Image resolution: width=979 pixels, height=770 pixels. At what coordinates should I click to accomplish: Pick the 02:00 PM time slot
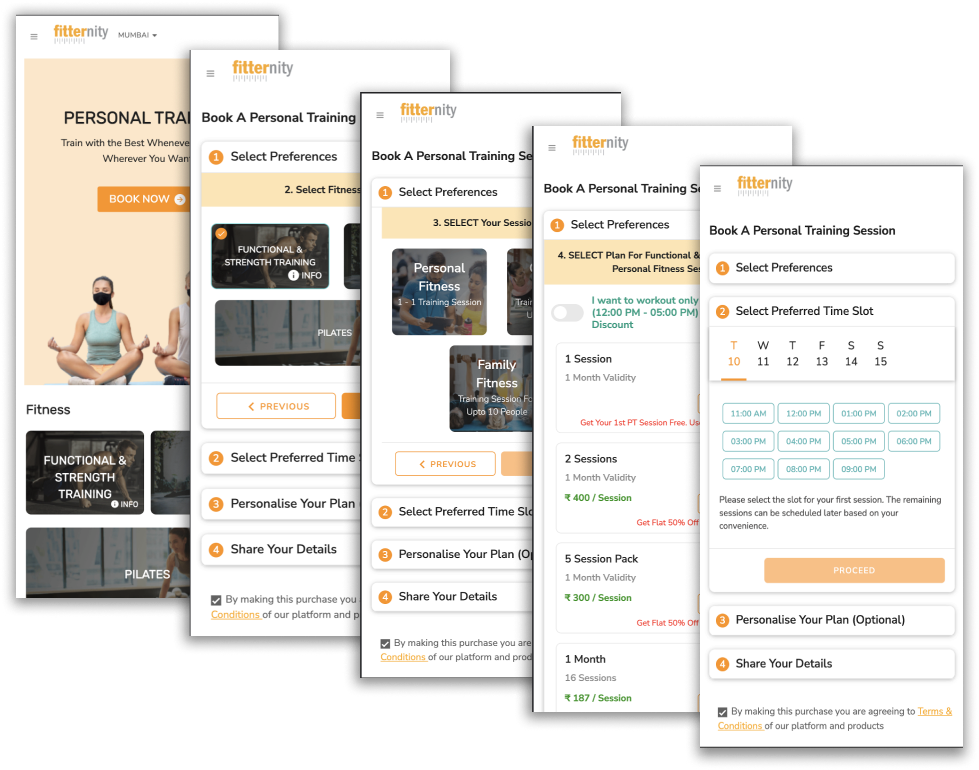pyautogui.click(x=914, y=413)
